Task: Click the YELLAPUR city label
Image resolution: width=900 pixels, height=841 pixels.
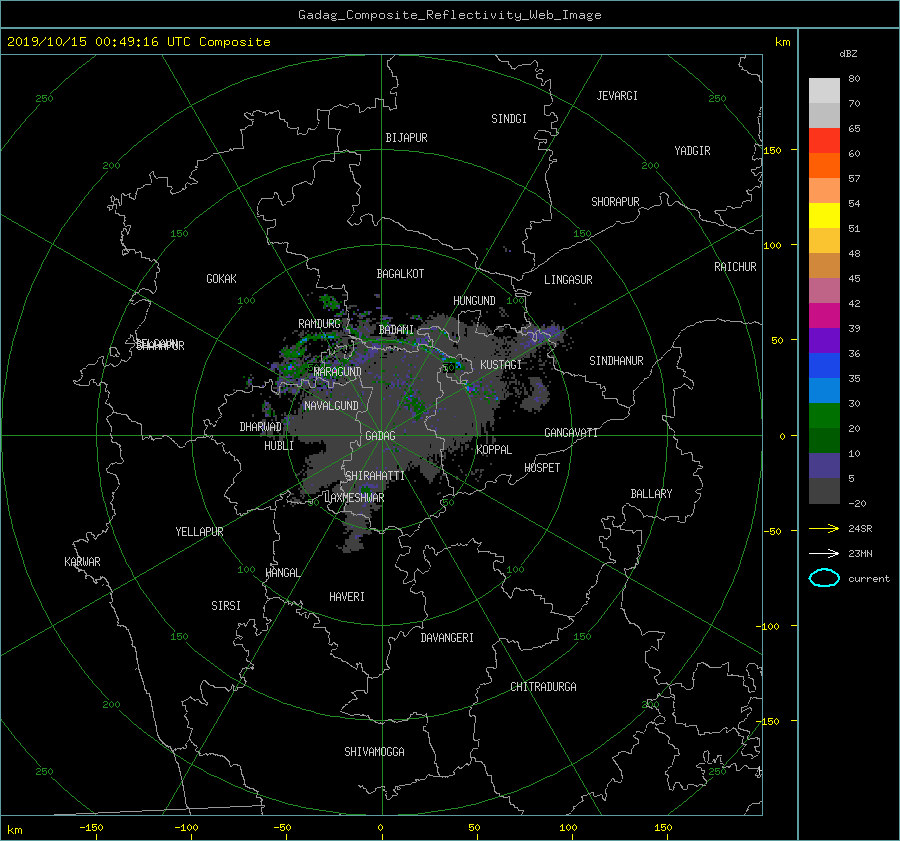Action: point(199,532)
